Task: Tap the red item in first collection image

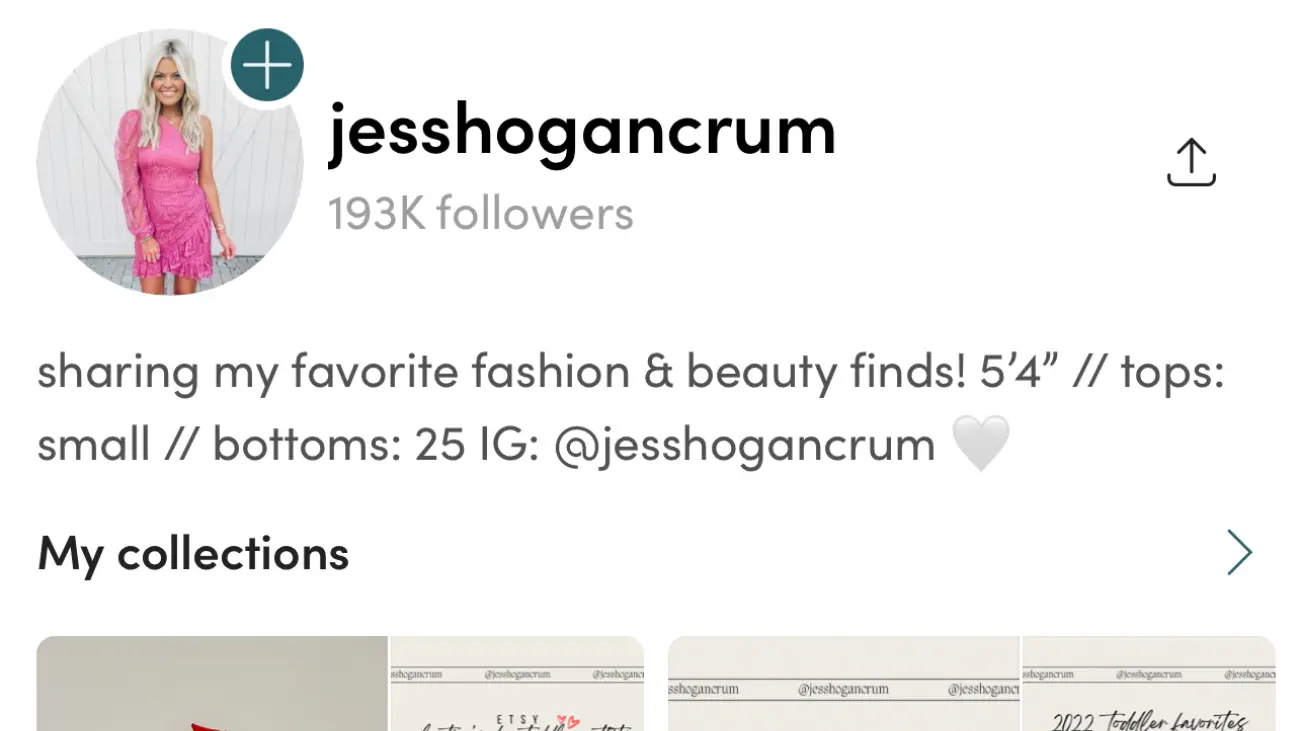Action: click(x=212, y=727)
